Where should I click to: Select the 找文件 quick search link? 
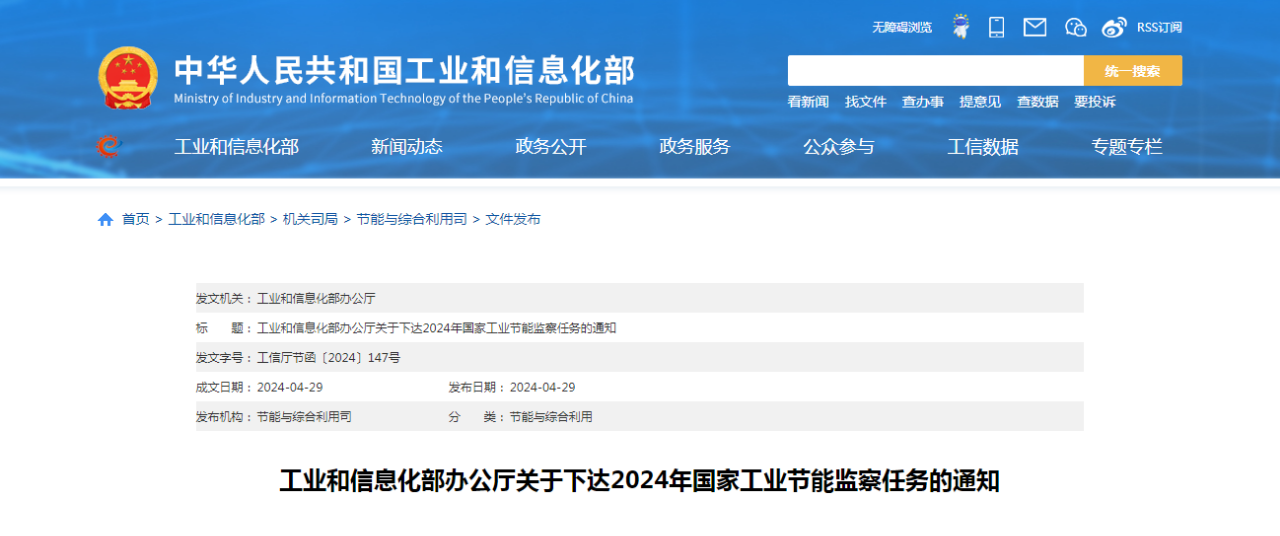[x=865, y=102]
